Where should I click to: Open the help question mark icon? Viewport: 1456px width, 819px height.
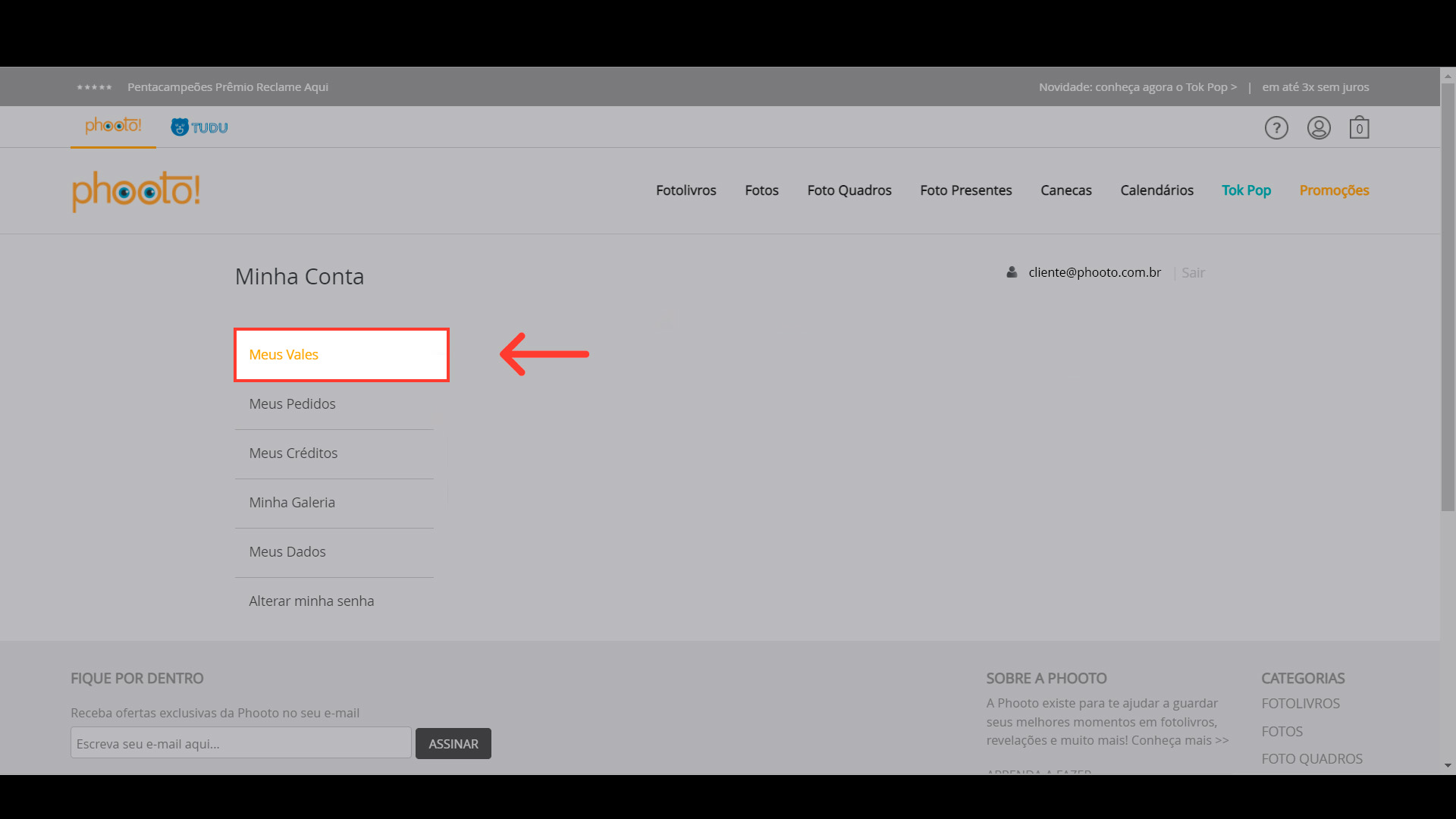coord(1276,127)
